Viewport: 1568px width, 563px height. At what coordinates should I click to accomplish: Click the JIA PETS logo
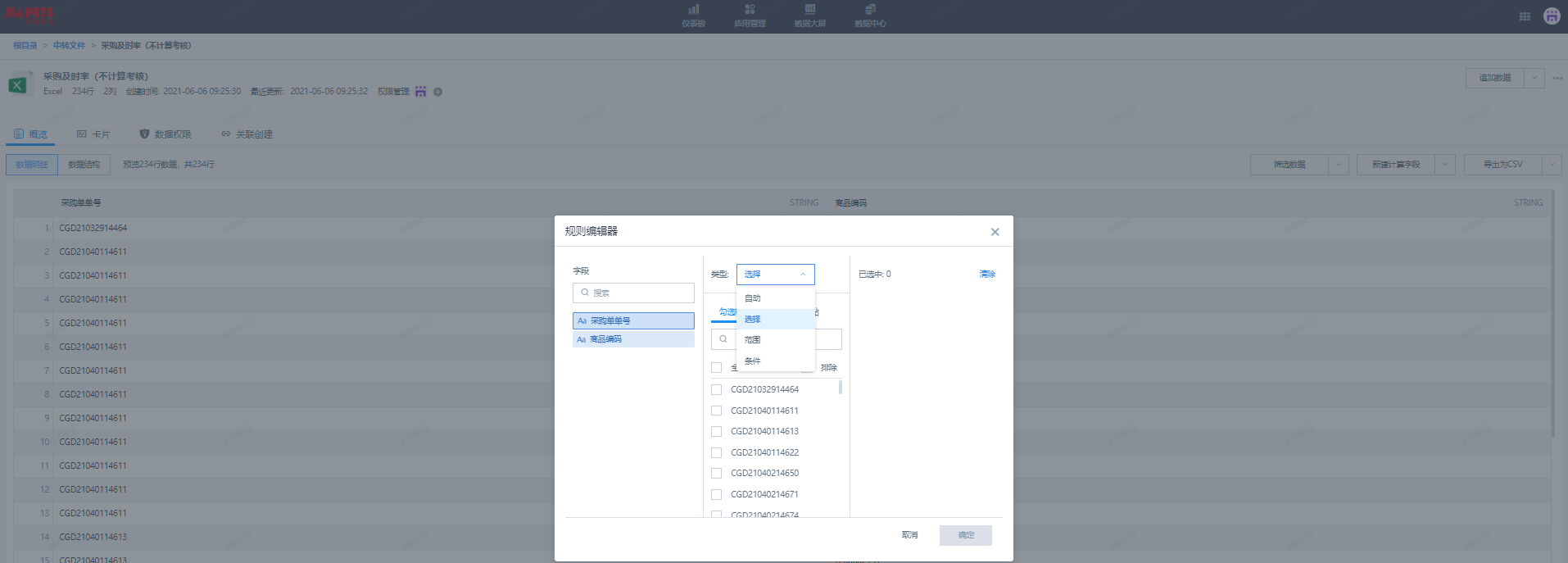click(29, 15)
